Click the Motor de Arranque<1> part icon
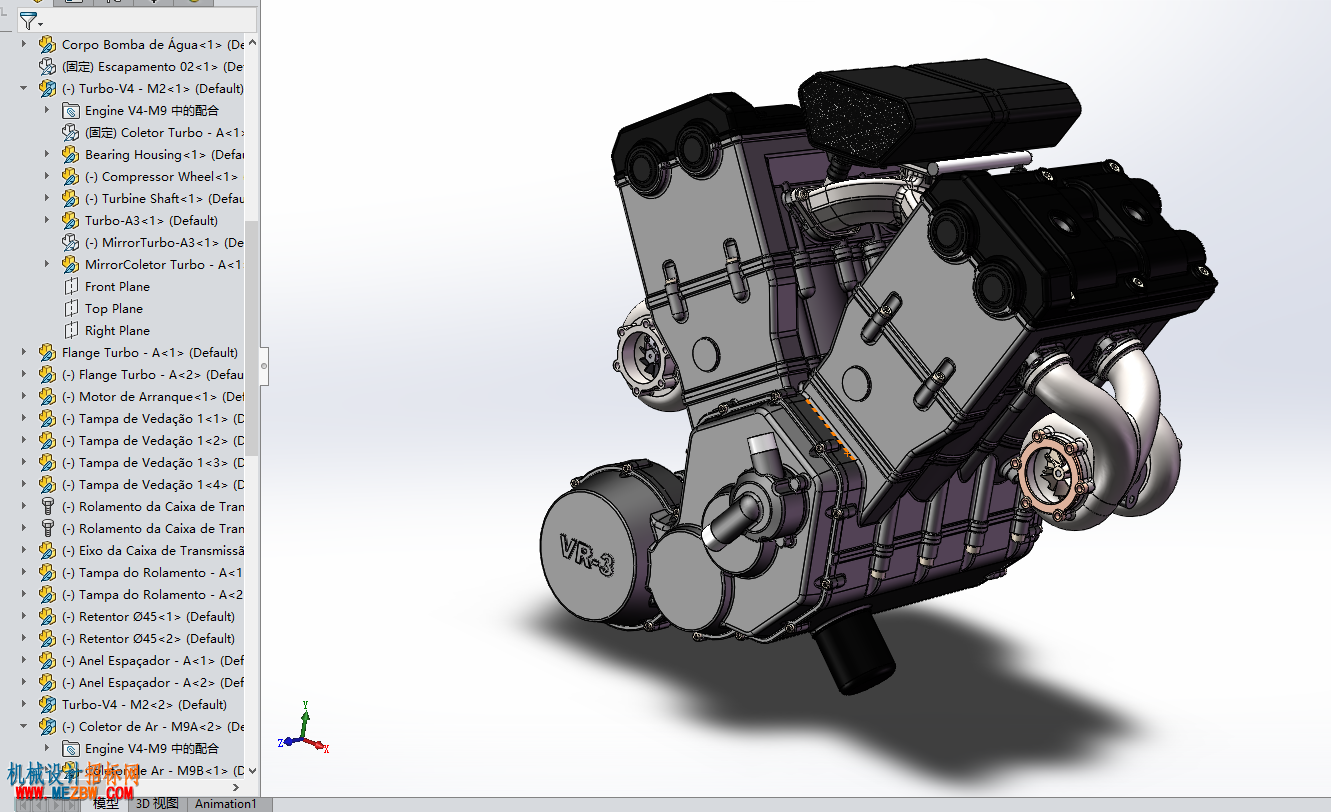1331x812 pixels. 47,396
